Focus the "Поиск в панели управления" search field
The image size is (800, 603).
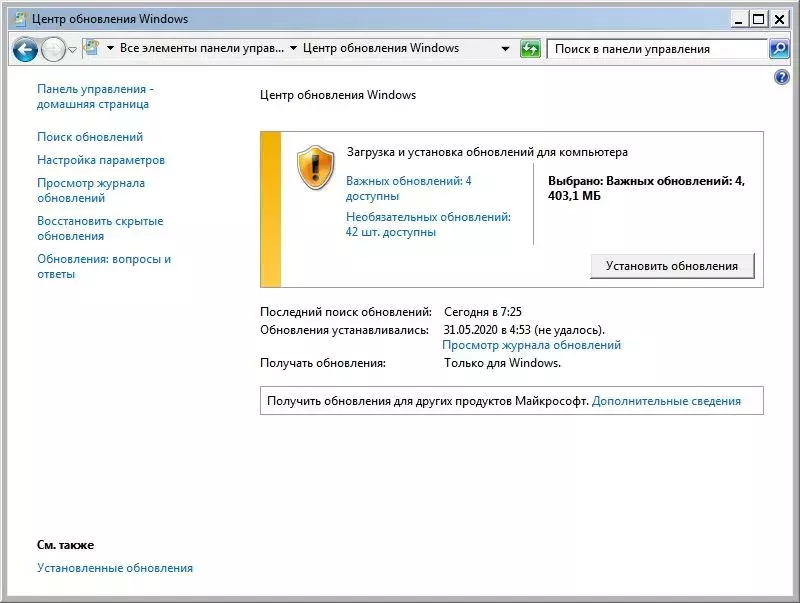(x=657, y=49)
